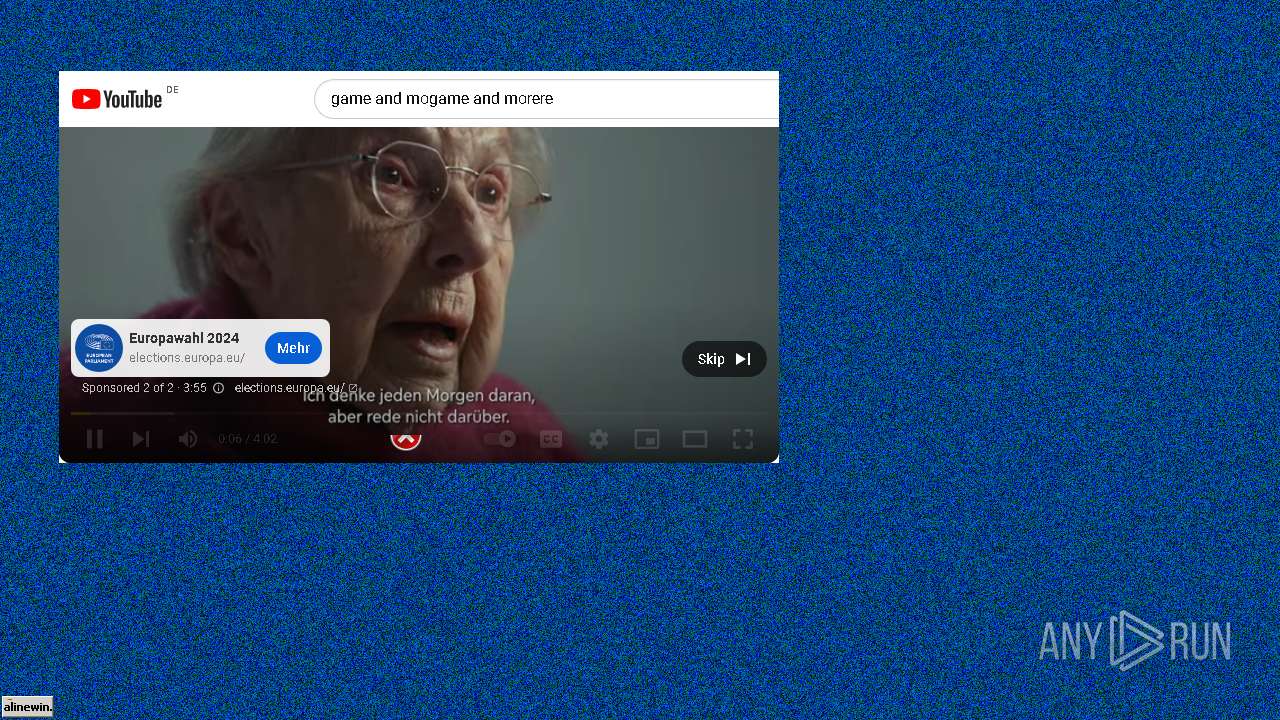Click the video progress bar

click(x=419, y=413)
